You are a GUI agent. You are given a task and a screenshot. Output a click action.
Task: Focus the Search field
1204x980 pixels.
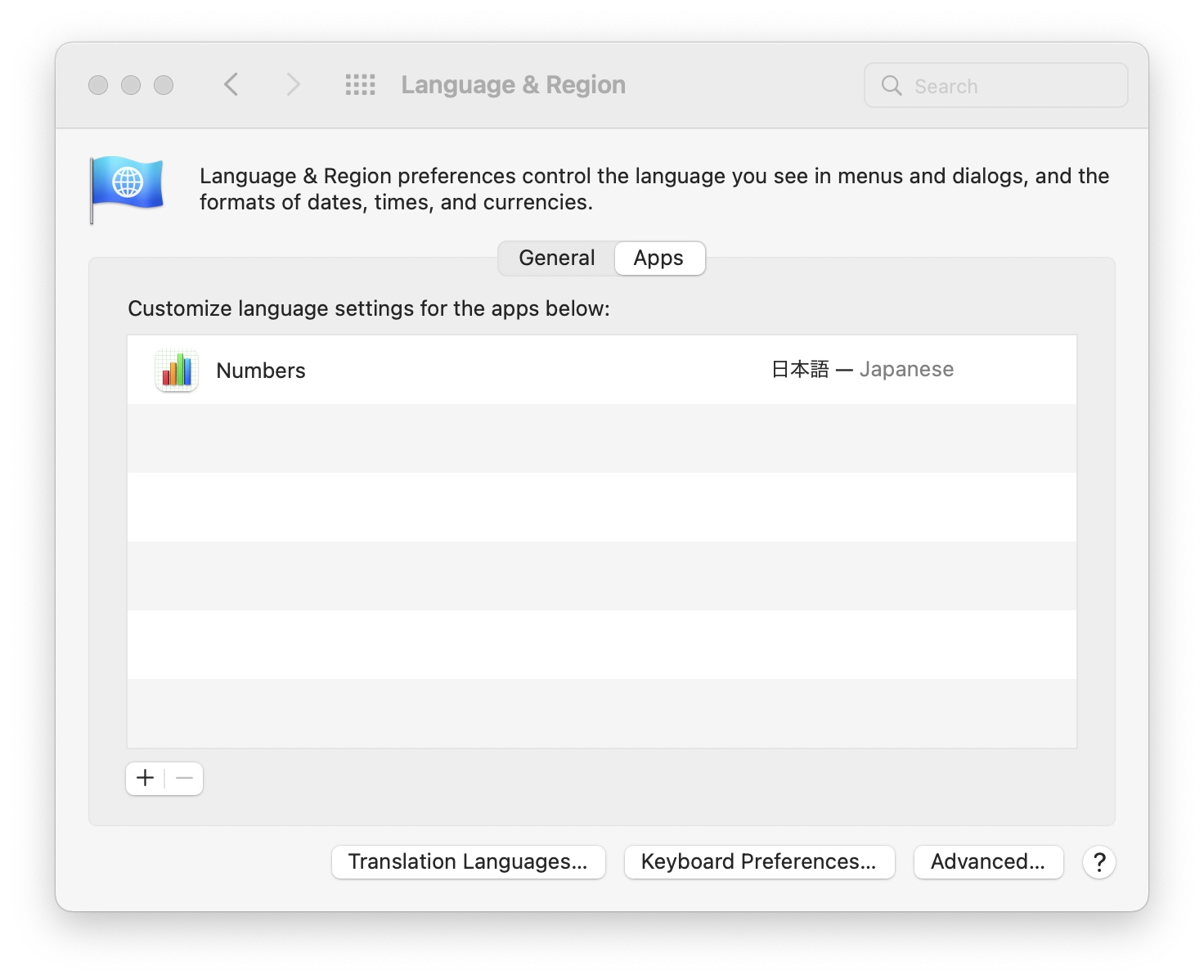click(x=995, y=85)
